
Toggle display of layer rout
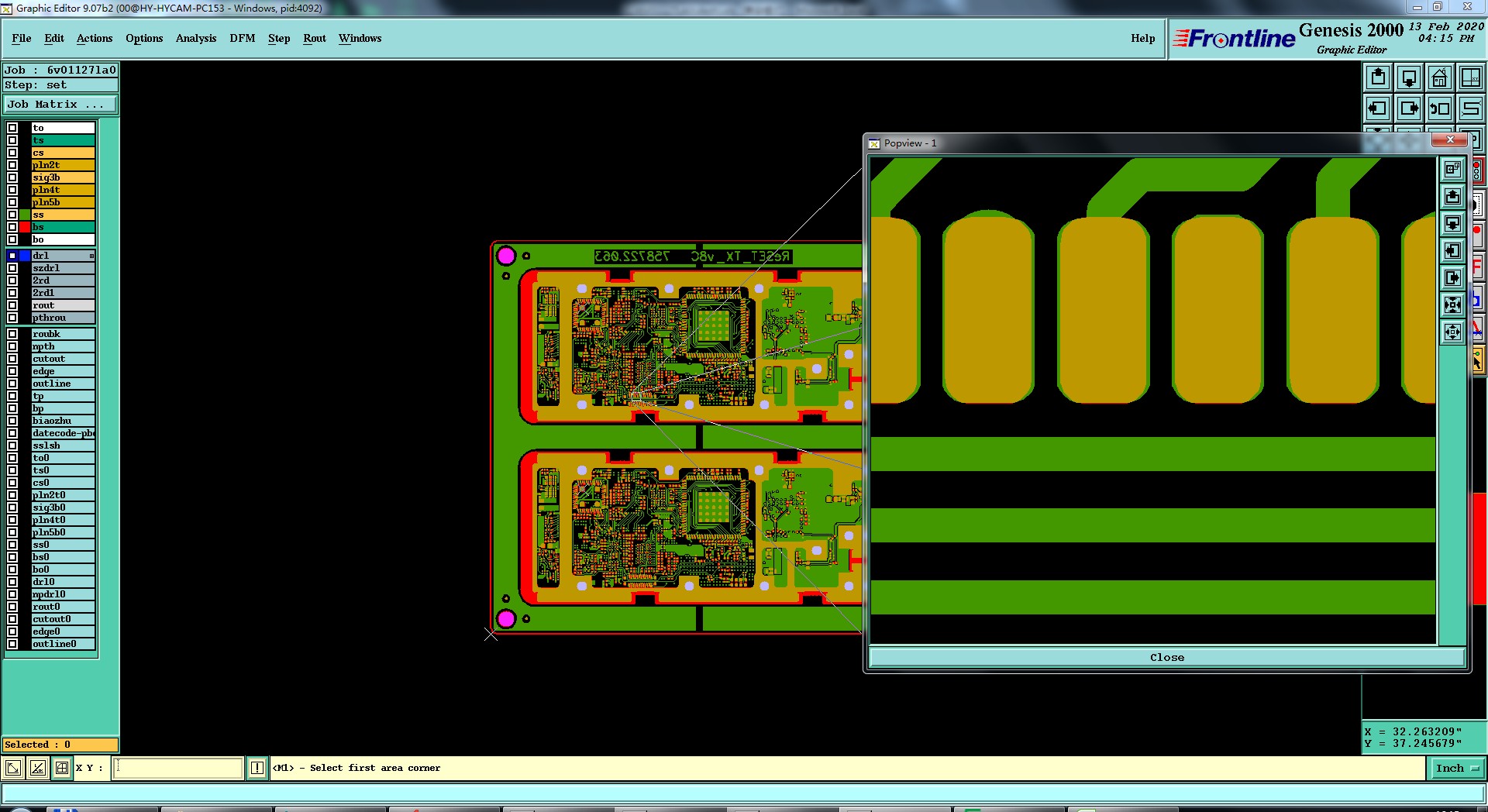pos(12,305)
